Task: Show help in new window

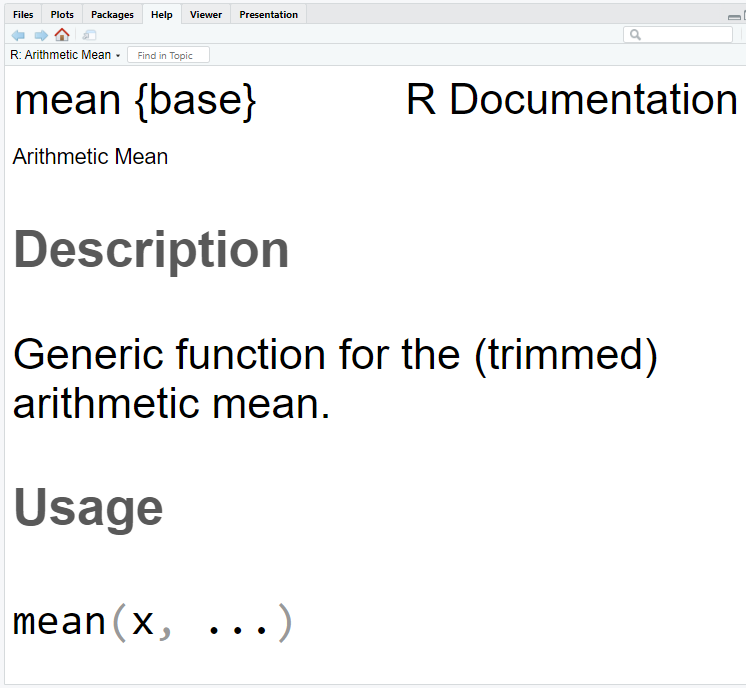Action: pyautogui.click(x=89, y=35)
